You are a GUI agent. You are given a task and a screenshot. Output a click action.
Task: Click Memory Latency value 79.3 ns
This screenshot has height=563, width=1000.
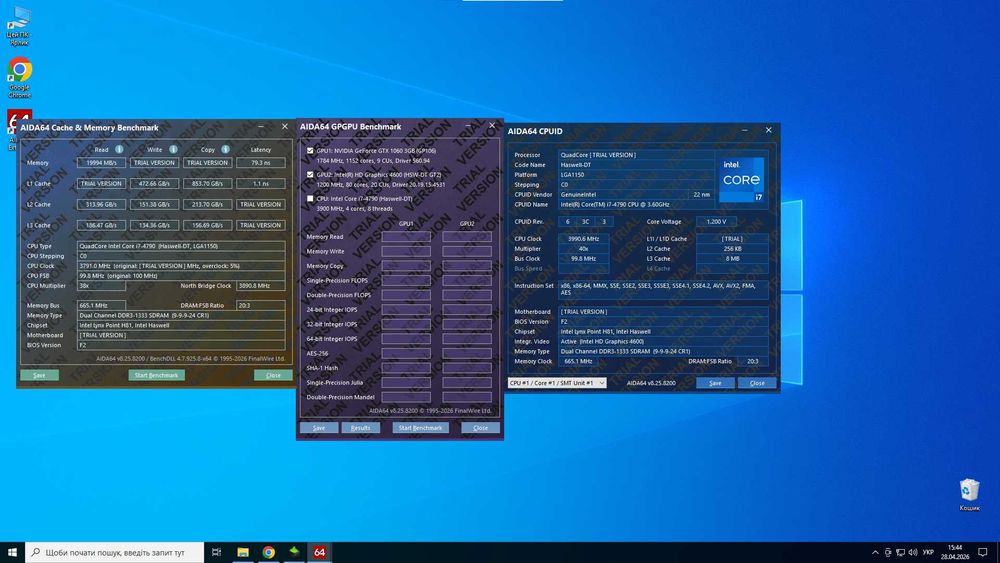tap(260, 163)
